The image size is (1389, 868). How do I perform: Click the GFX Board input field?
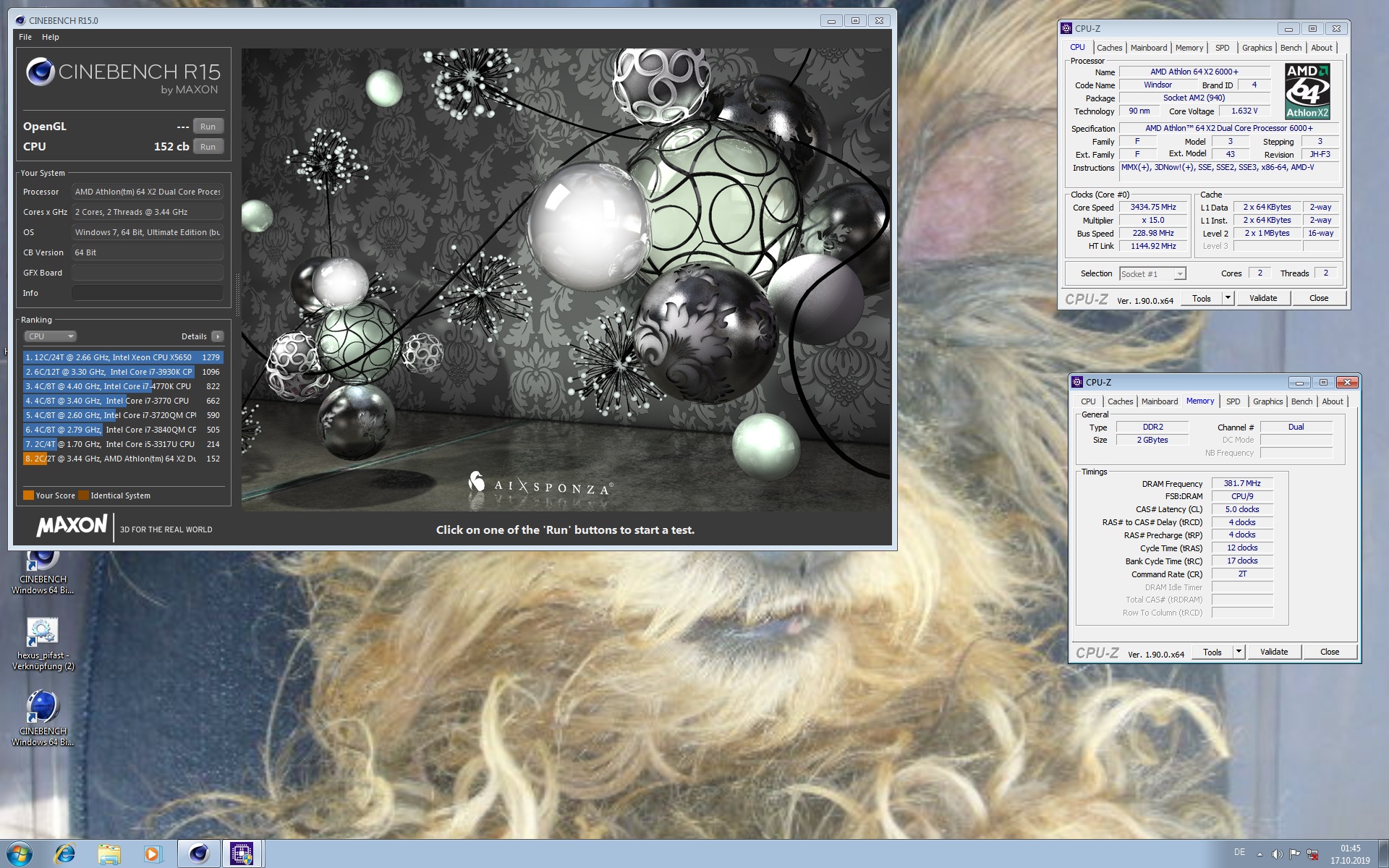point(148,273)
